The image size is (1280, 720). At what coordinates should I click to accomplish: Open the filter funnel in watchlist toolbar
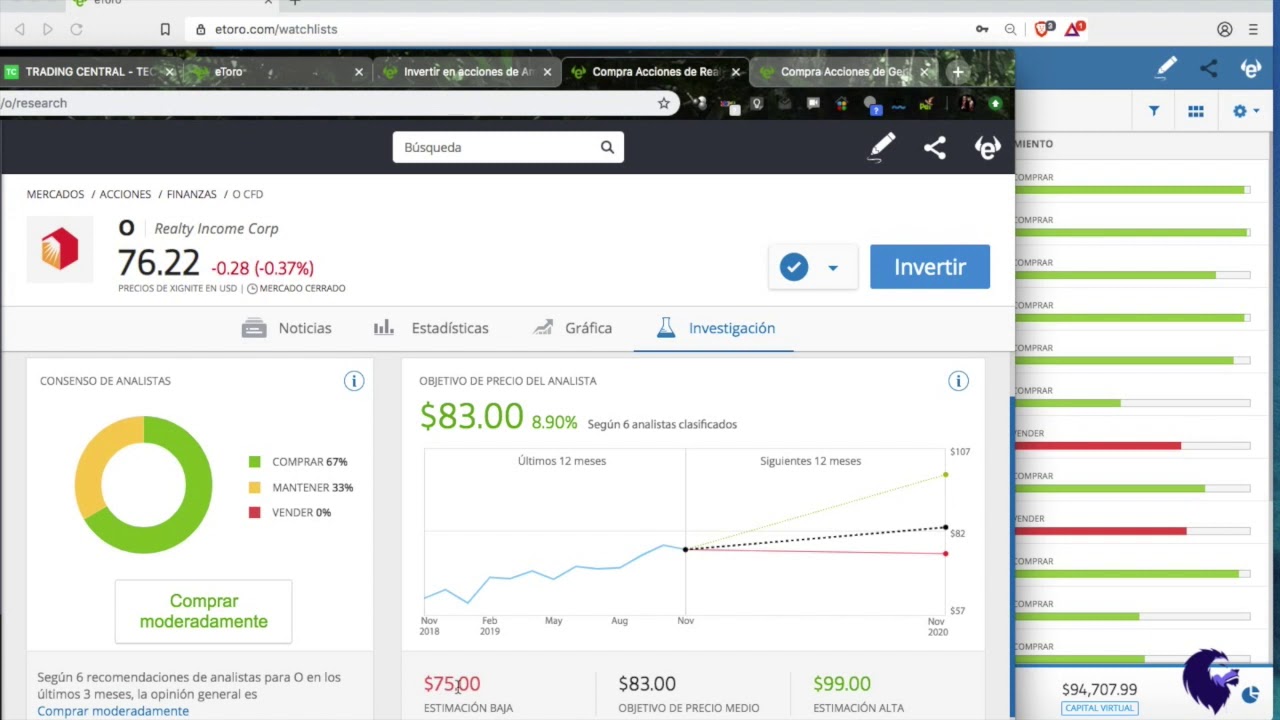1154,111
